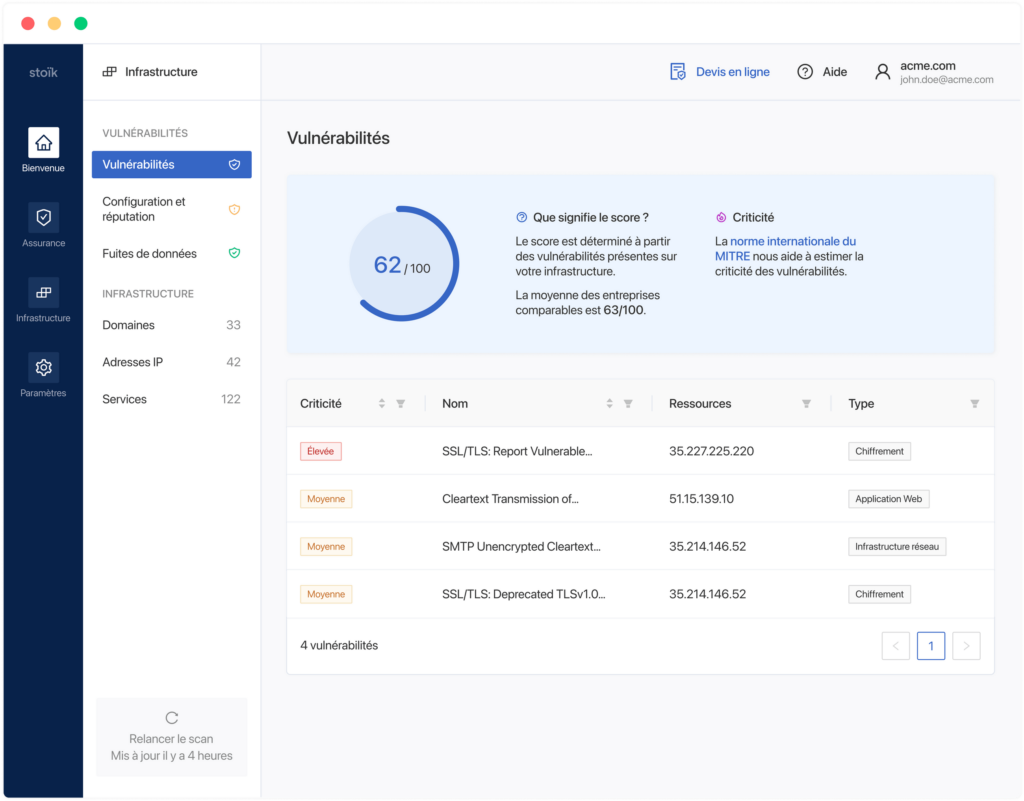Click the Moyenne badge of the Cleartext Transmission row
Screen dimensions: 1024x801
326,499
